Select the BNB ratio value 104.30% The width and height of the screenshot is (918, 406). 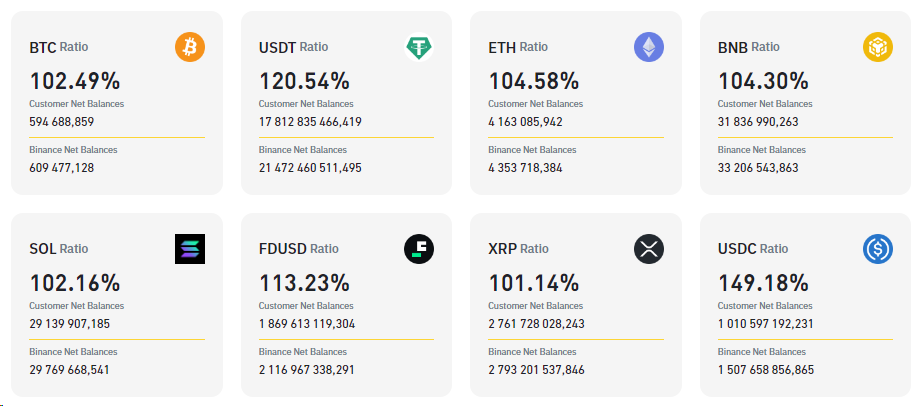(x=763, y=81)
